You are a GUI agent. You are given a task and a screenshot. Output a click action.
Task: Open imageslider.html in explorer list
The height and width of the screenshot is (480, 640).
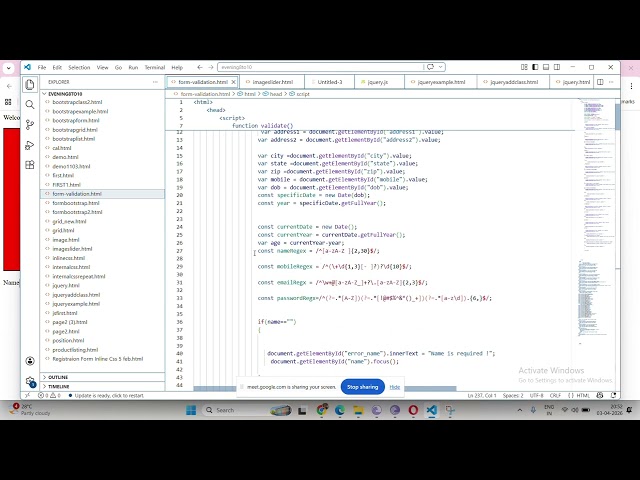point(72,249)
